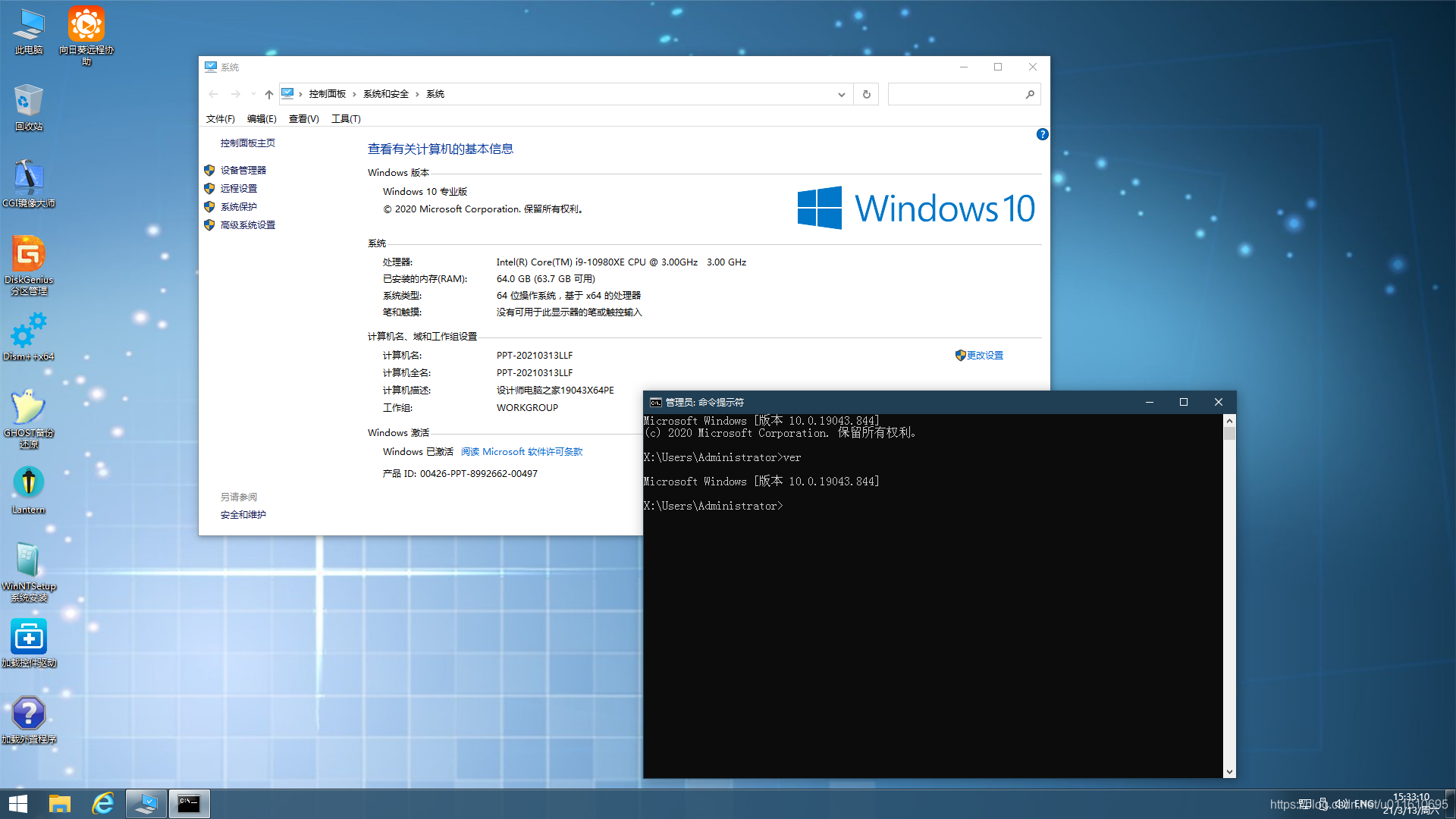Click command prompt scrollbar down arrow

[x=1229, y=772]
